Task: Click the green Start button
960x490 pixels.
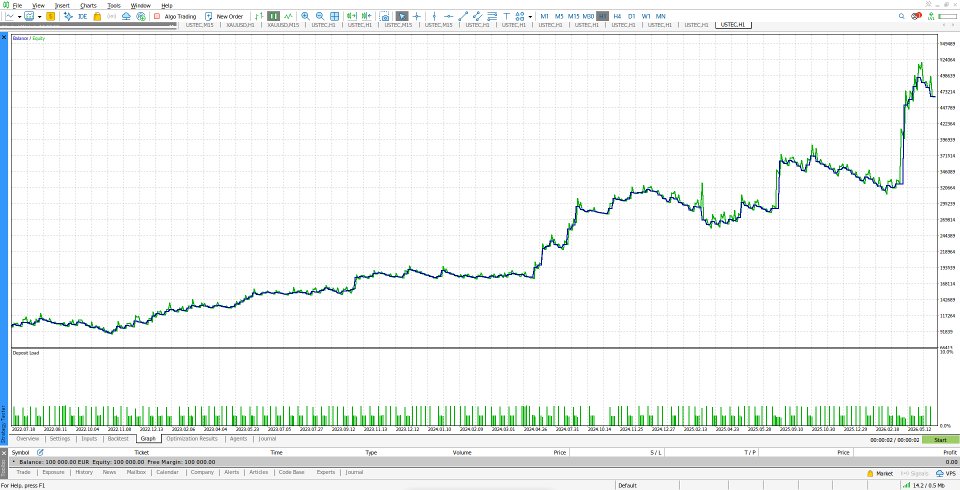Action: [x=940, y=440]
